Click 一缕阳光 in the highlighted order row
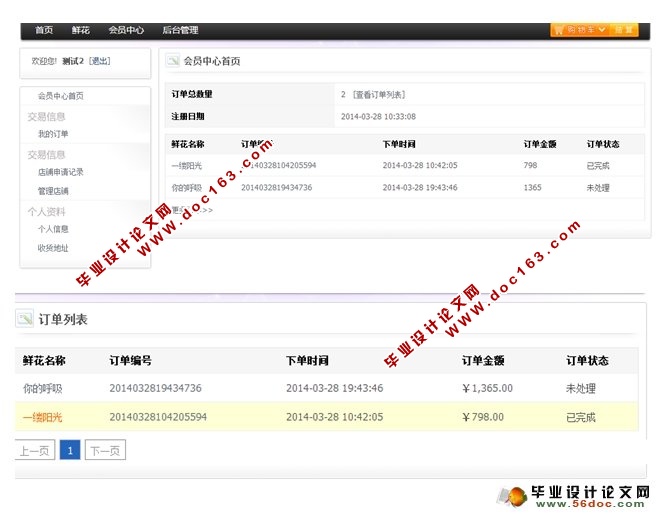 (x=43, y=417)
